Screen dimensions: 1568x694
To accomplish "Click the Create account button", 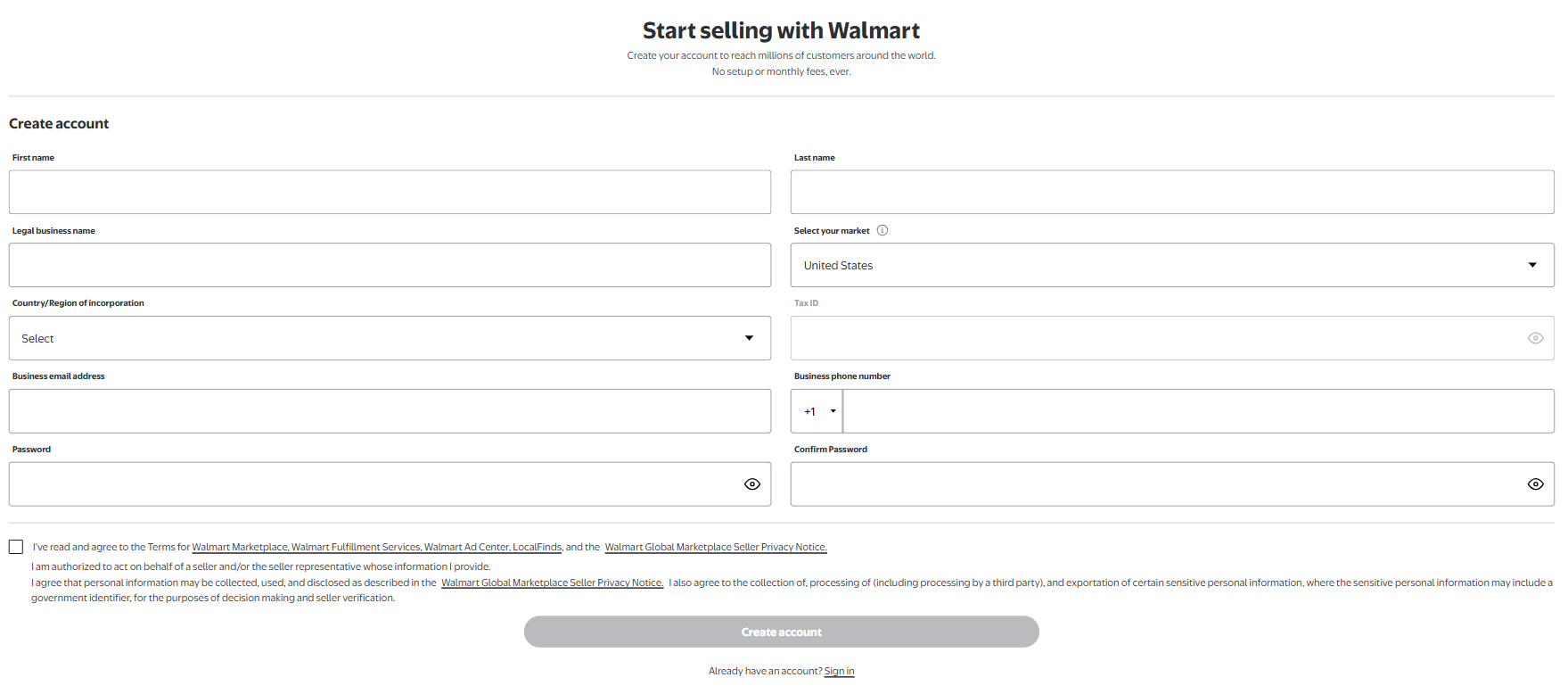I will point(782,632).
